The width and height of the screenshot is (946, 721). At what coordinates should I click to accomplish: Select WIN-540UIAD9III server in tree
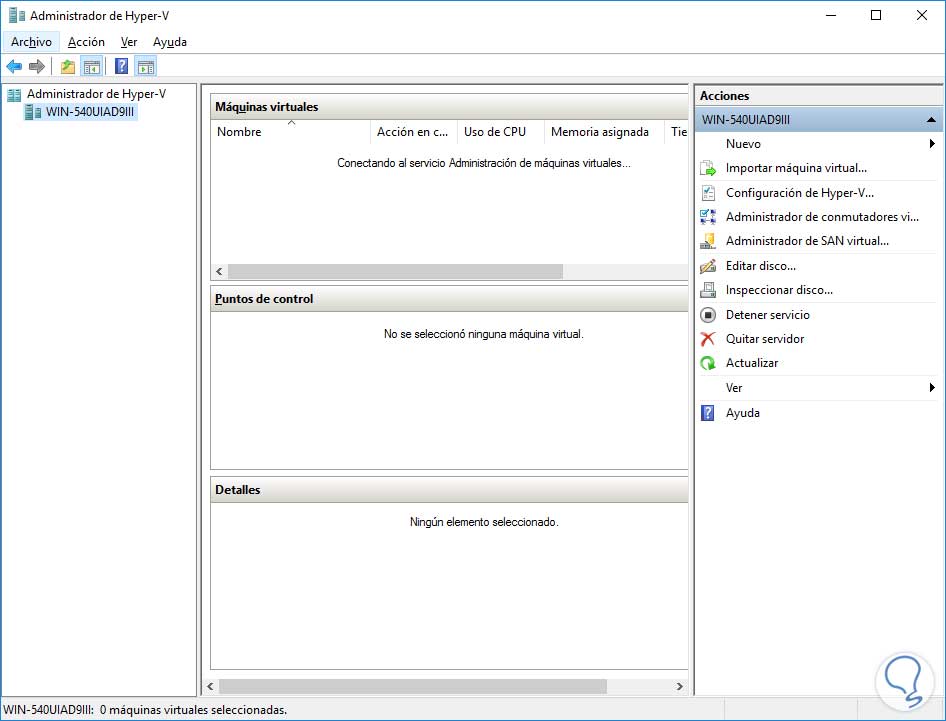[x=90, y=112]
